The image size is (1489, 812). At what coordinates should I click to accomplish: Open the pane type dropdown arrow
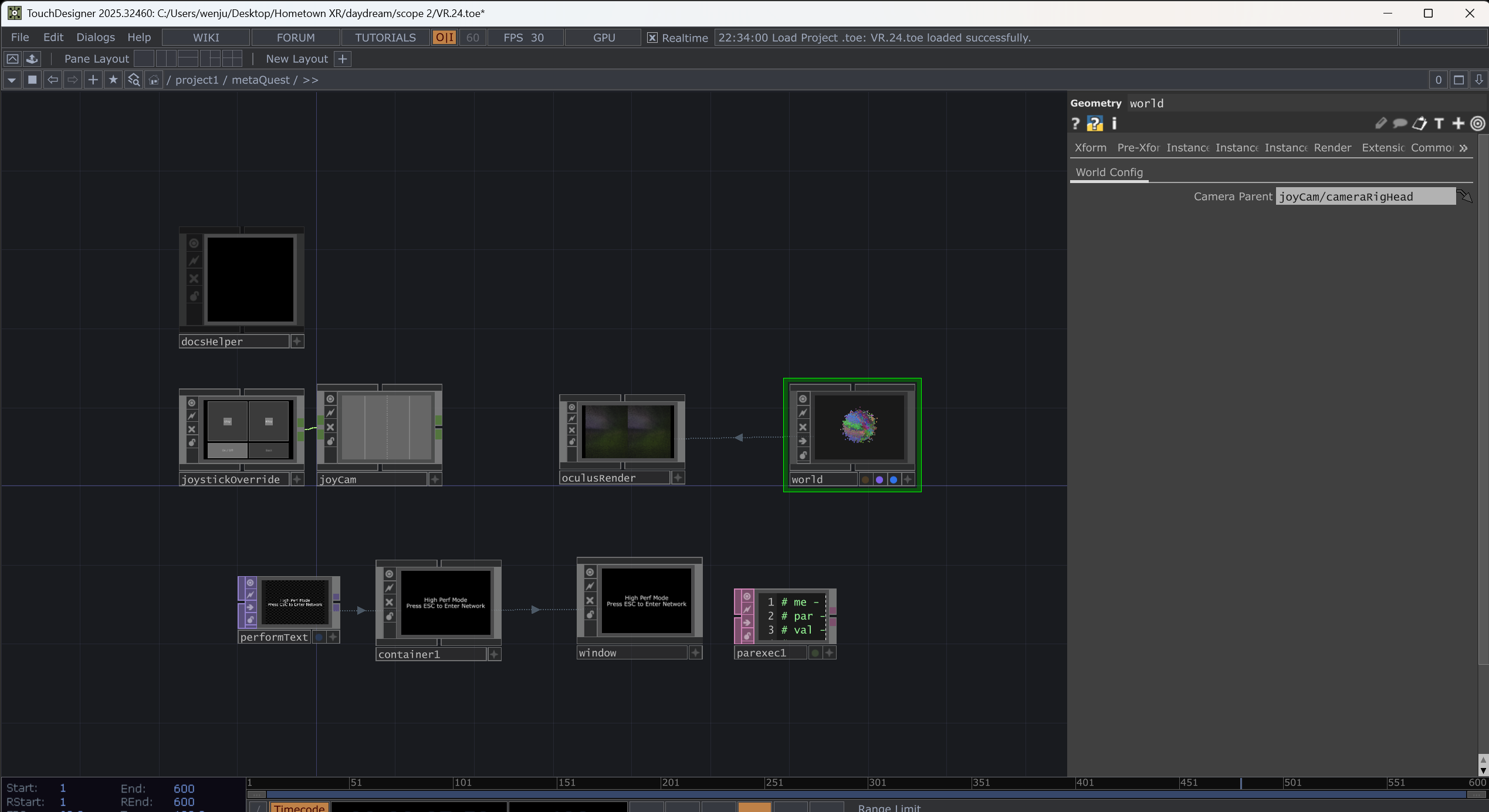12,80
